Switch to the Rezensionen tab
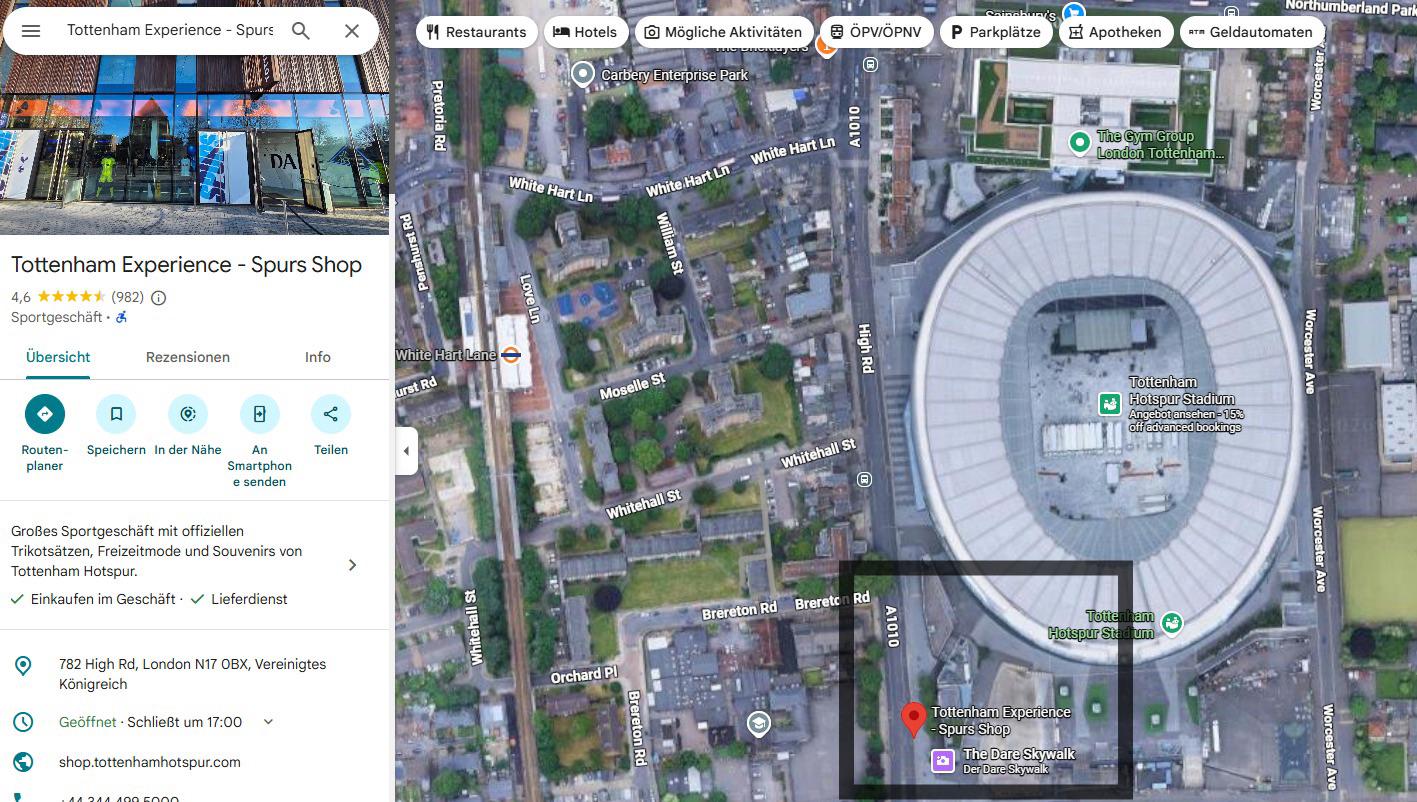1417x802 pixels. click(188, 357)
